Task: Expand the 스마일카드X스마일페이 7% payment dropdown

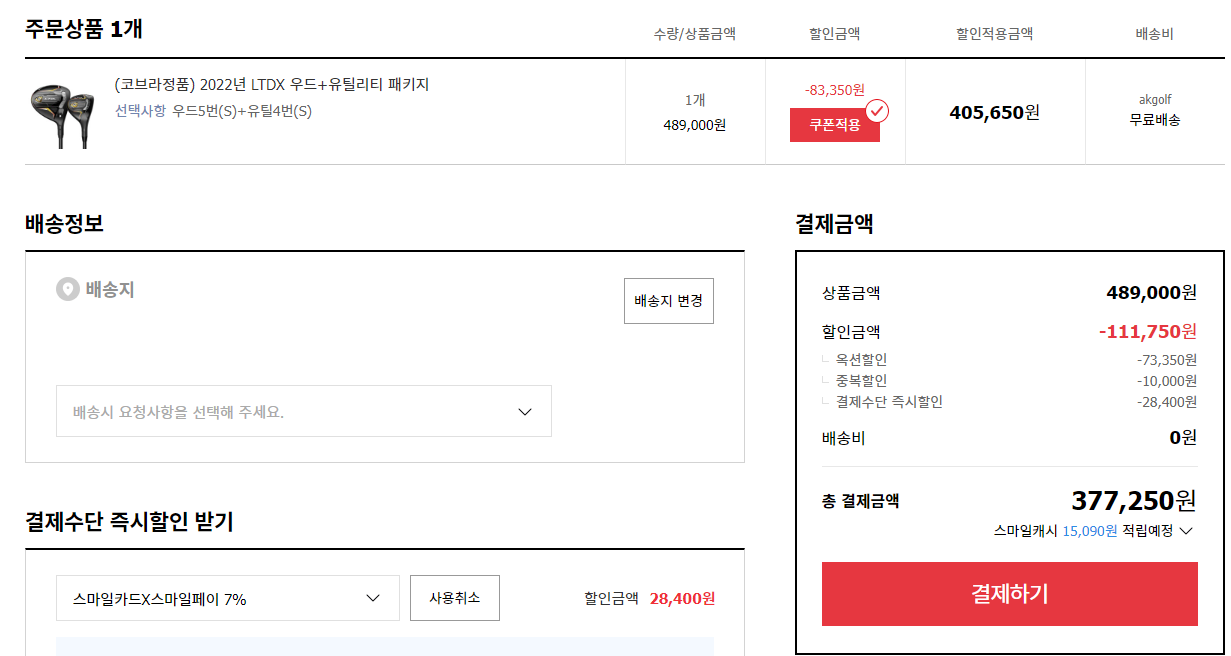Action: point(227,598)
